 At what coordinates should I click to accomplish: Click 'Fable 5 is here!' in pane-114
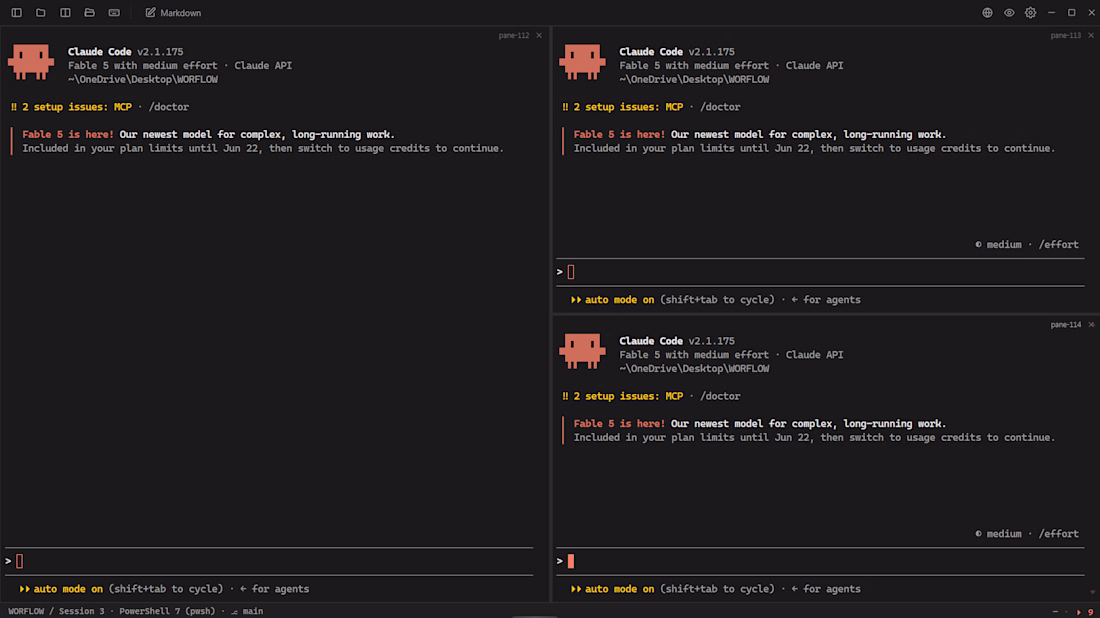click(619, 424)
